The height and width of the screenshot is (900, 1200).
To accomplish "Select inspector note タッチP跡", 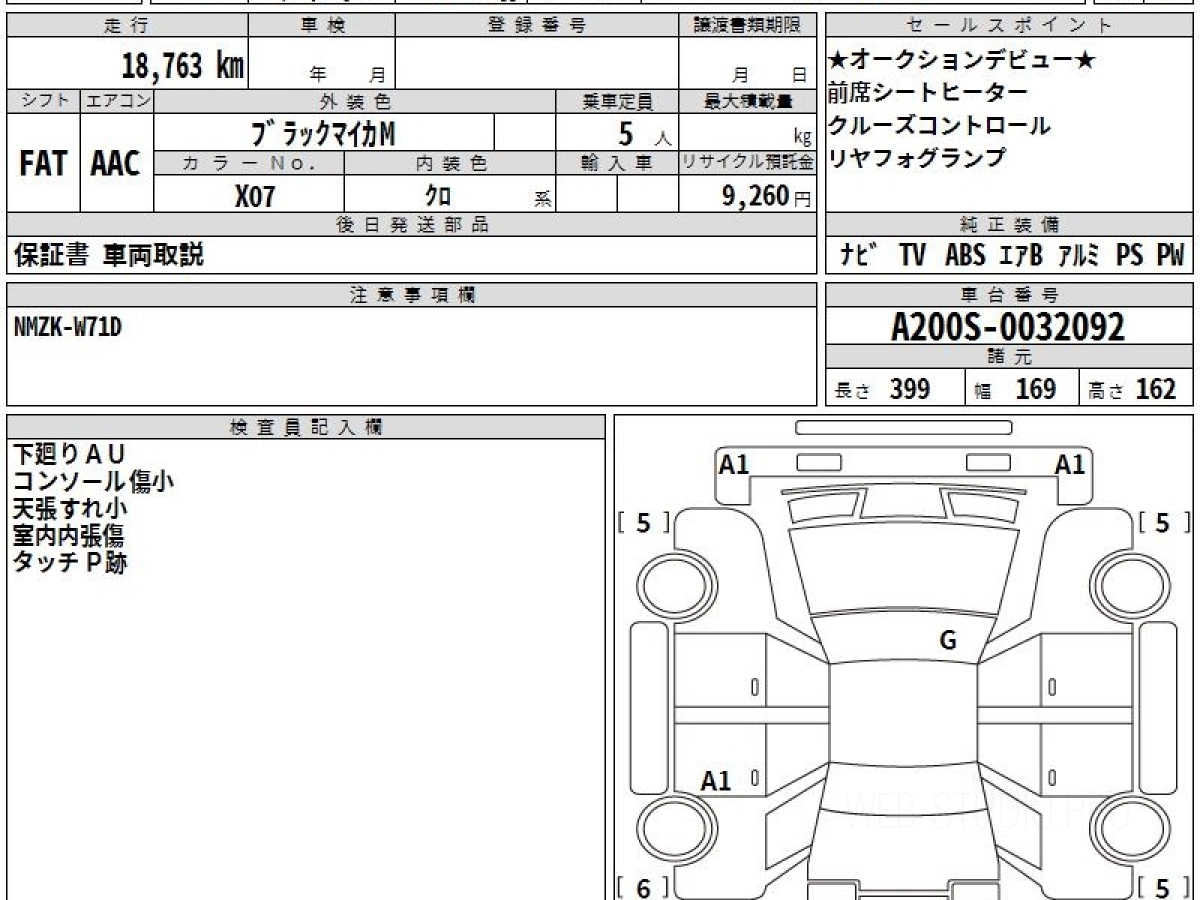I will pyautogui.click(x=70, y=563).
